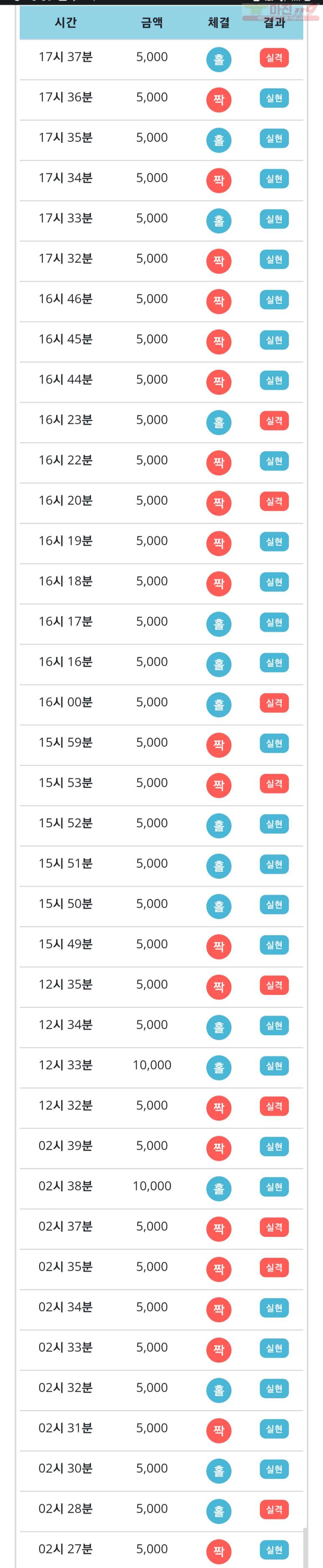Click the blue 홀 circle at 17시 37분
This screenshot has width=323, height=1568.
coord(219,60)
